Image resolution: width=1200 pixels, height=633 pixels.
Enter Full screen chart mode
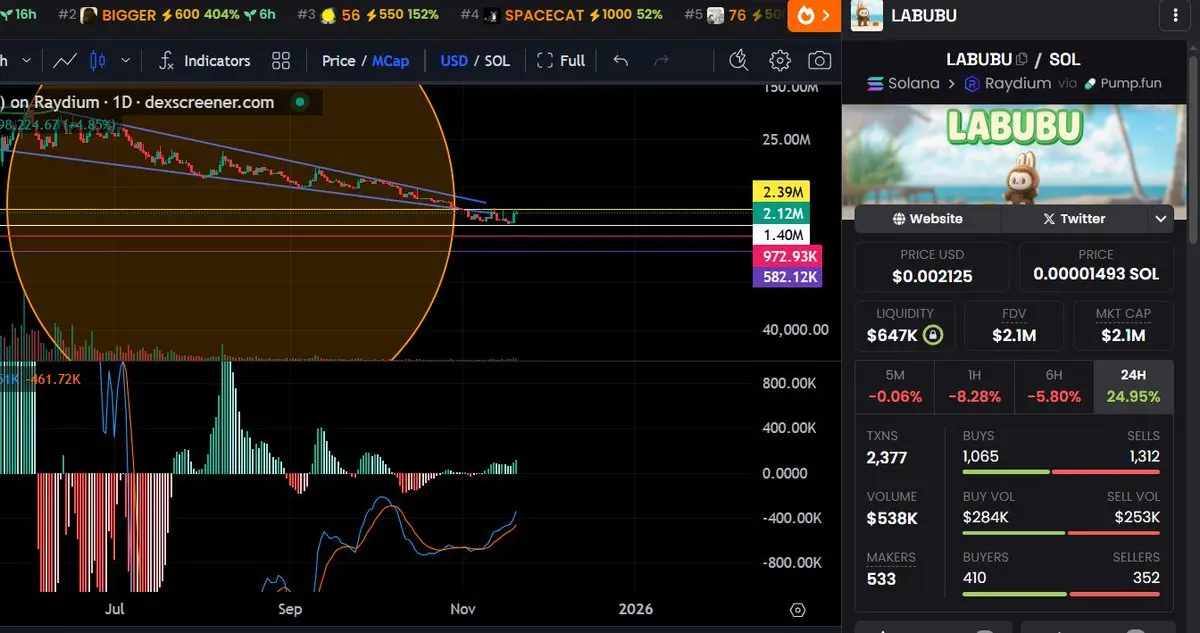(x=561, y=61)
